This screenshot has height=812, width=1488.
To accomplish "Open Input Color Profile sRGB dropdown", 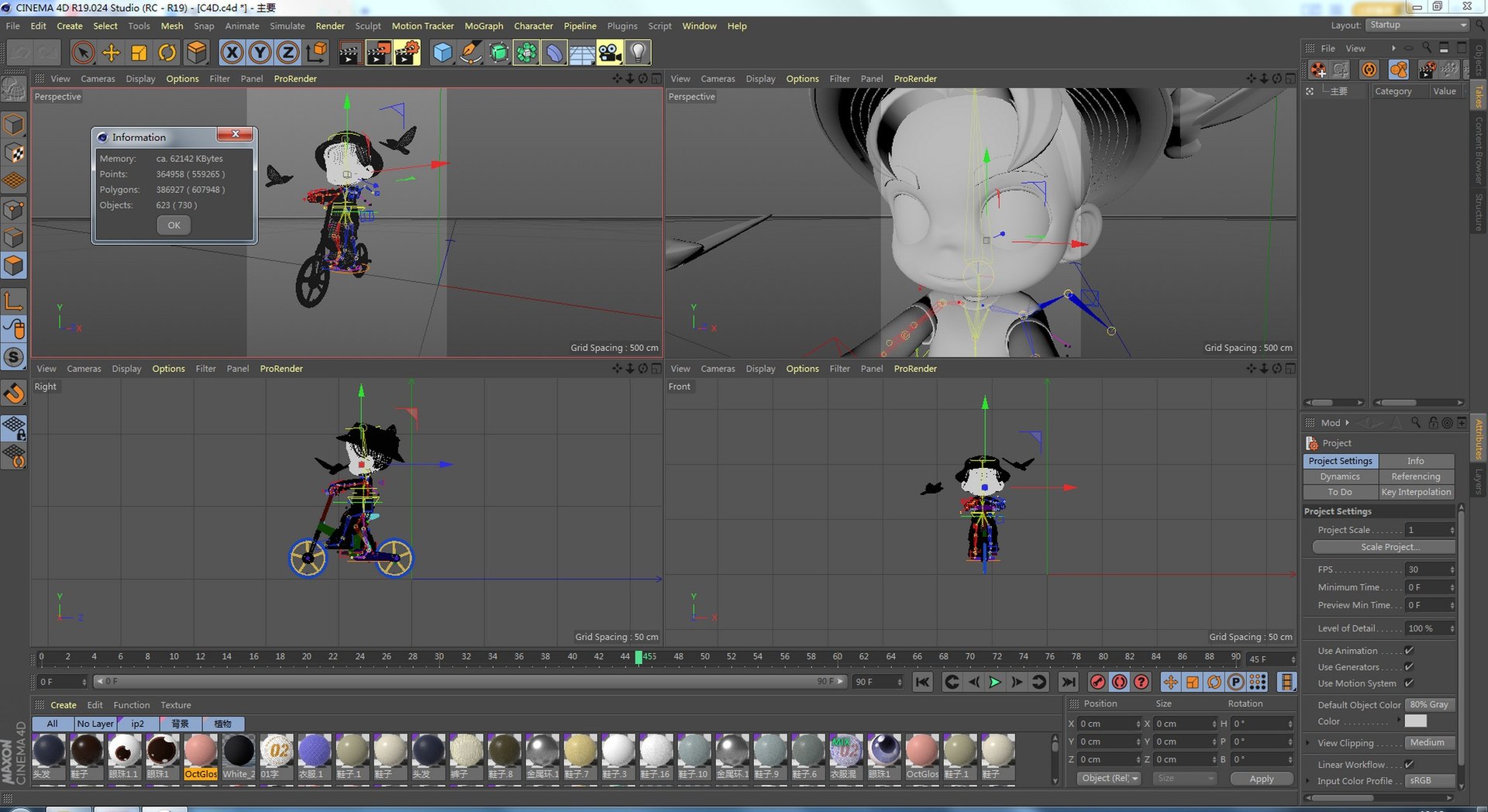I will pos(1431,781).
